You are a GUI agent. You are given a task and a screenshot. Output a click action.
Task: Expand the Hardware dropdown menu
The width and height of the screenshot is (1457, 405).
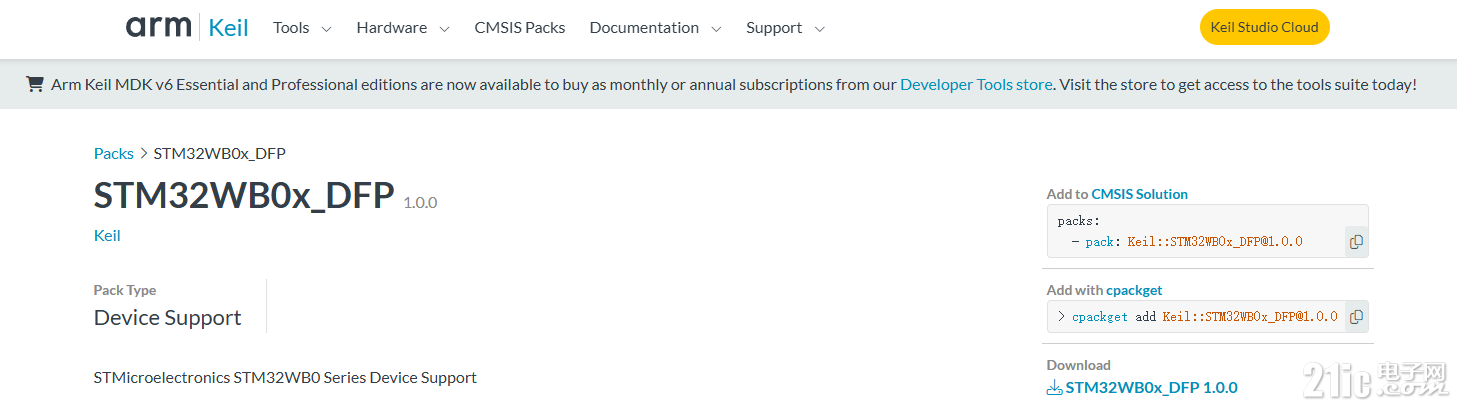click(403, 28)
